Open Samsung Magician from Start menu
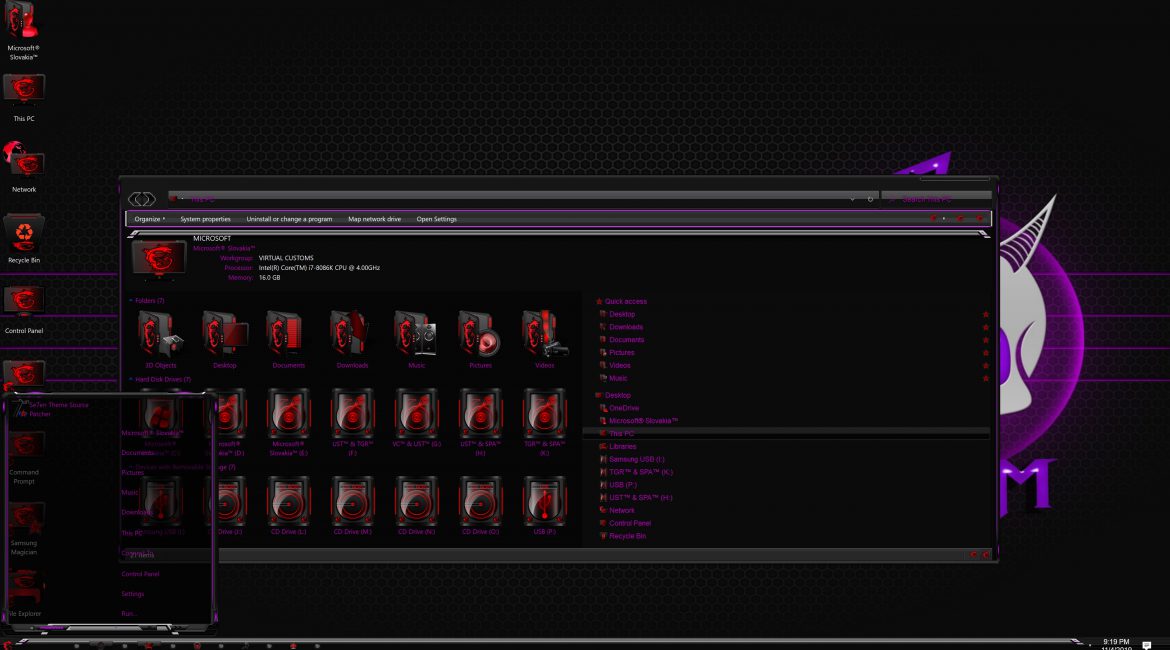This screenshot has height=650, width=1170. click(24, 528)
